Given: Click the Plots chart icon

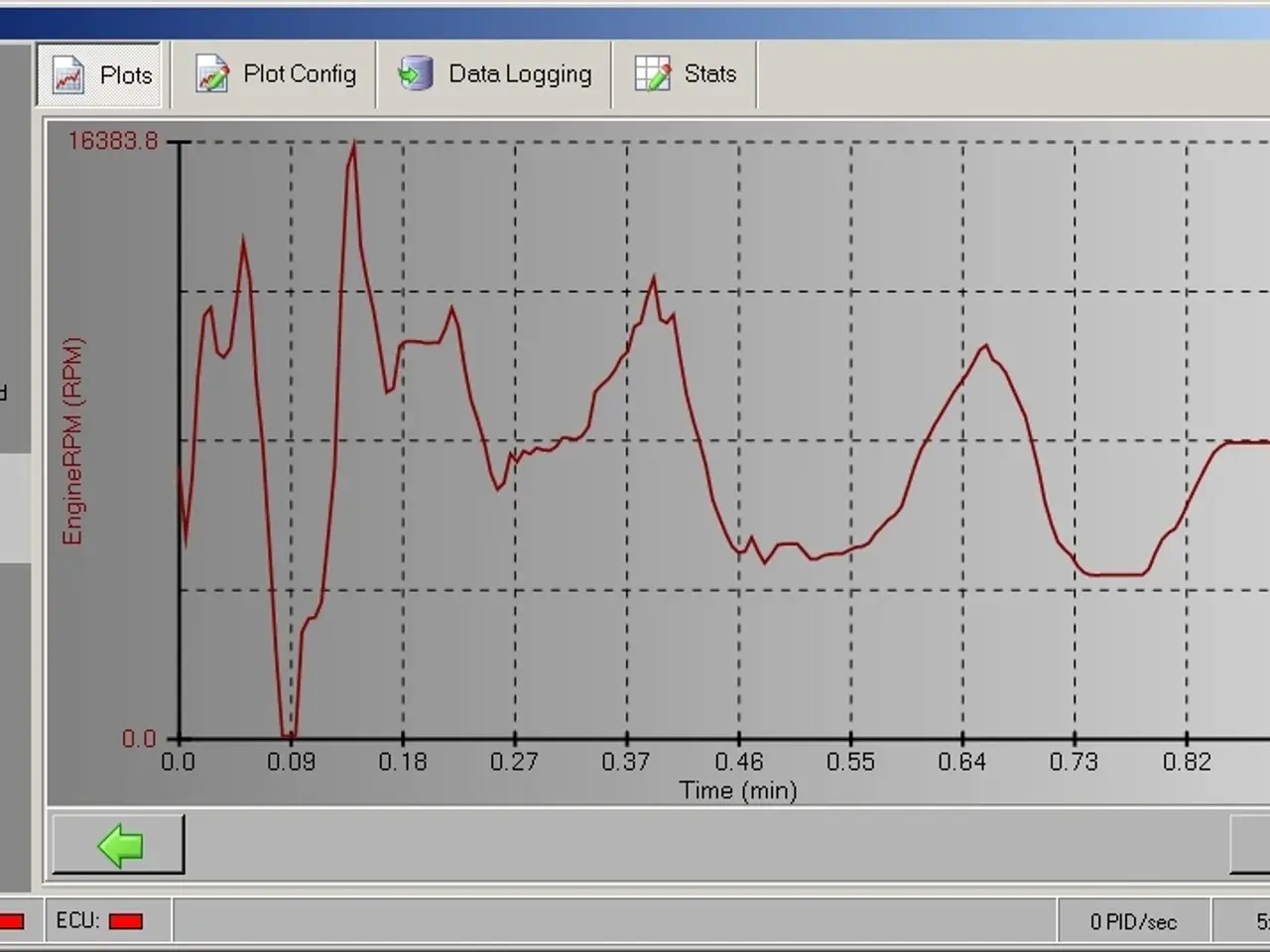Looking at the screenshot, I should pyautogui.click(x=68, y=75).
